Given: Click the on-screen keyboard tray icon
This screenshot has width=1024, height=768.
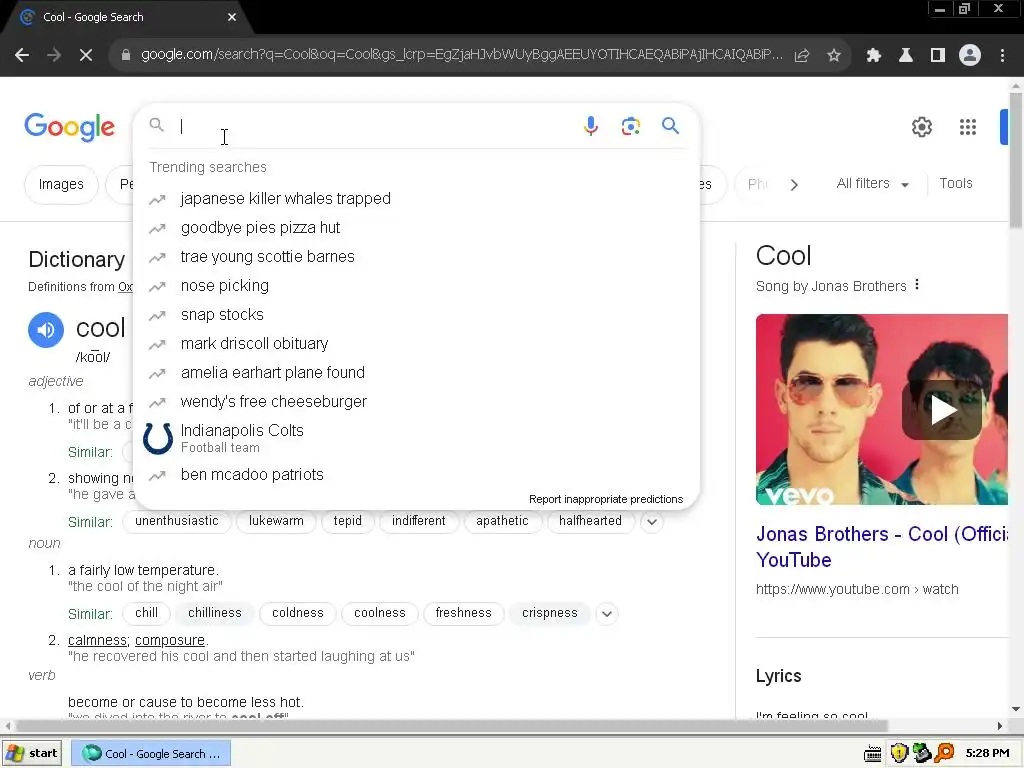Looking at the screenshot, I should point(873,754).
